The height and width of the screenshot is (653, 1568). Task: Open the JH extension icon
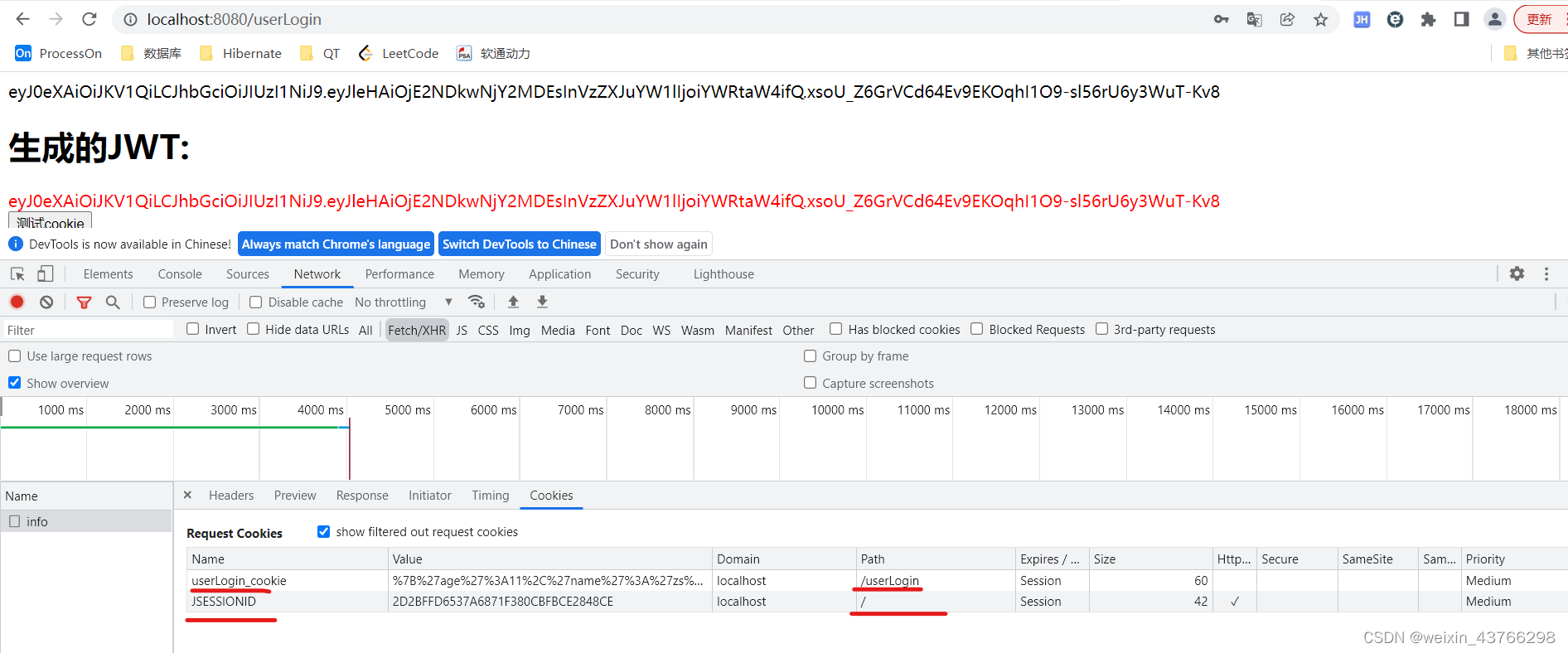[1362, 19]
